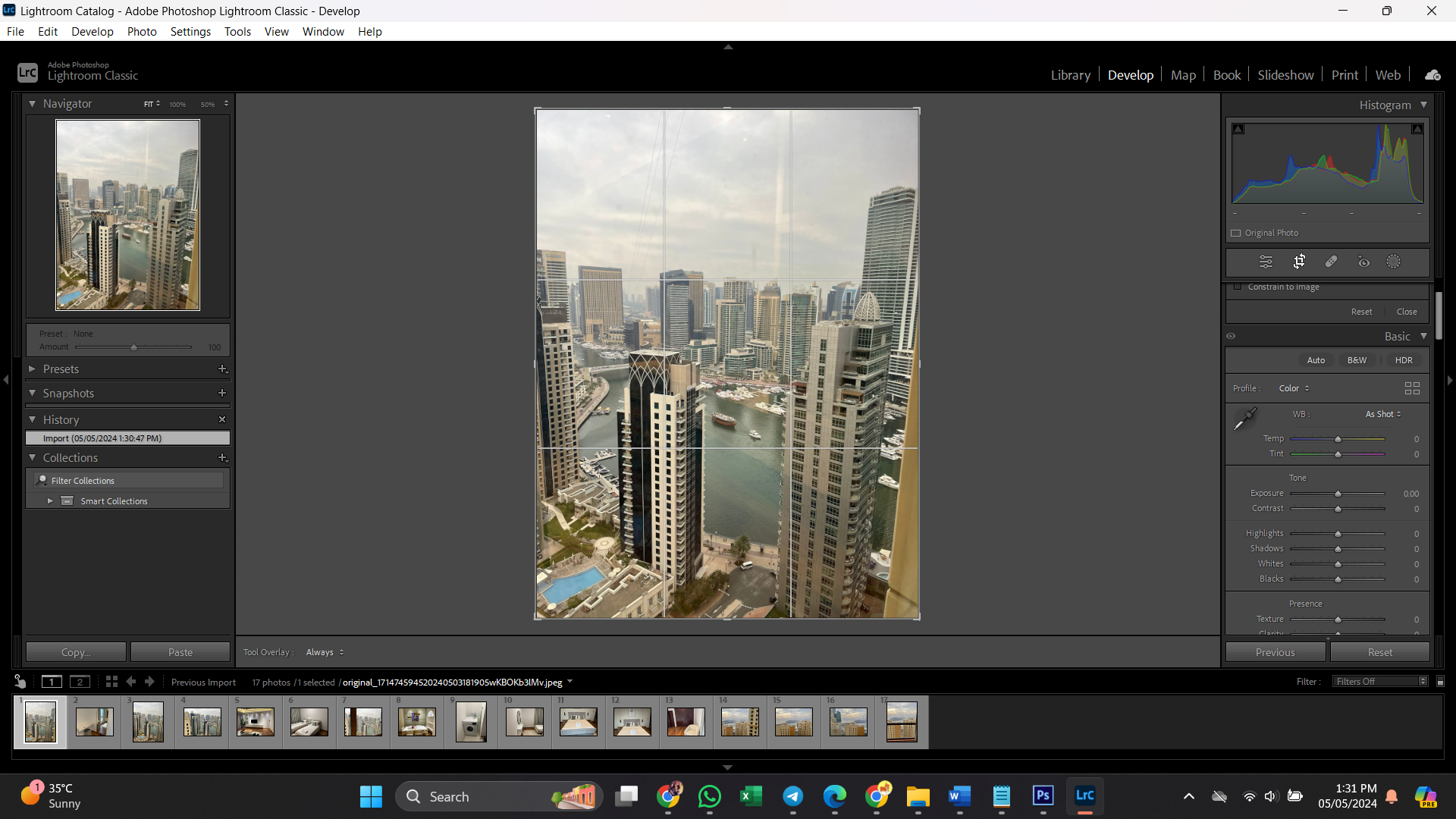1456x819 pixels.
Task: Pick the White Balance eyedropper tool
Action: pyautogui.click(x=1244, y=419)
